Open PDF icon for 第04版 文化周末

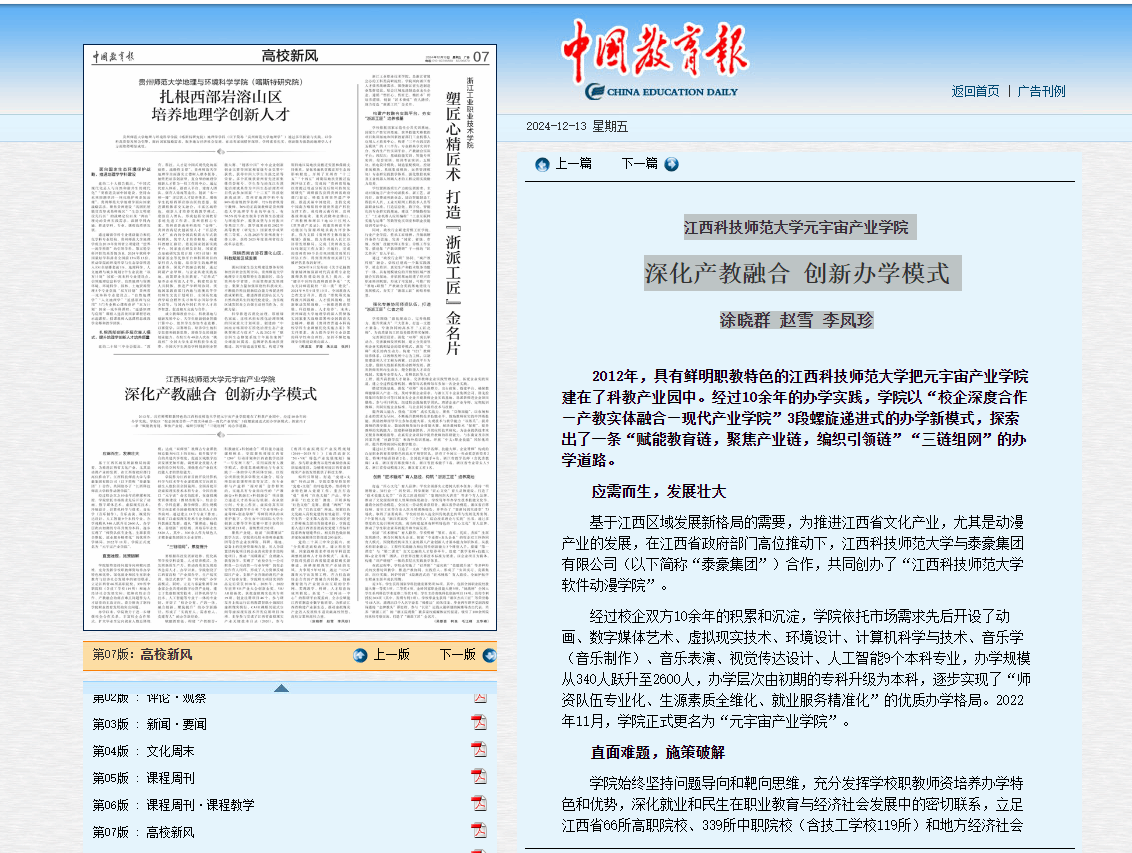tap(479, 750)
